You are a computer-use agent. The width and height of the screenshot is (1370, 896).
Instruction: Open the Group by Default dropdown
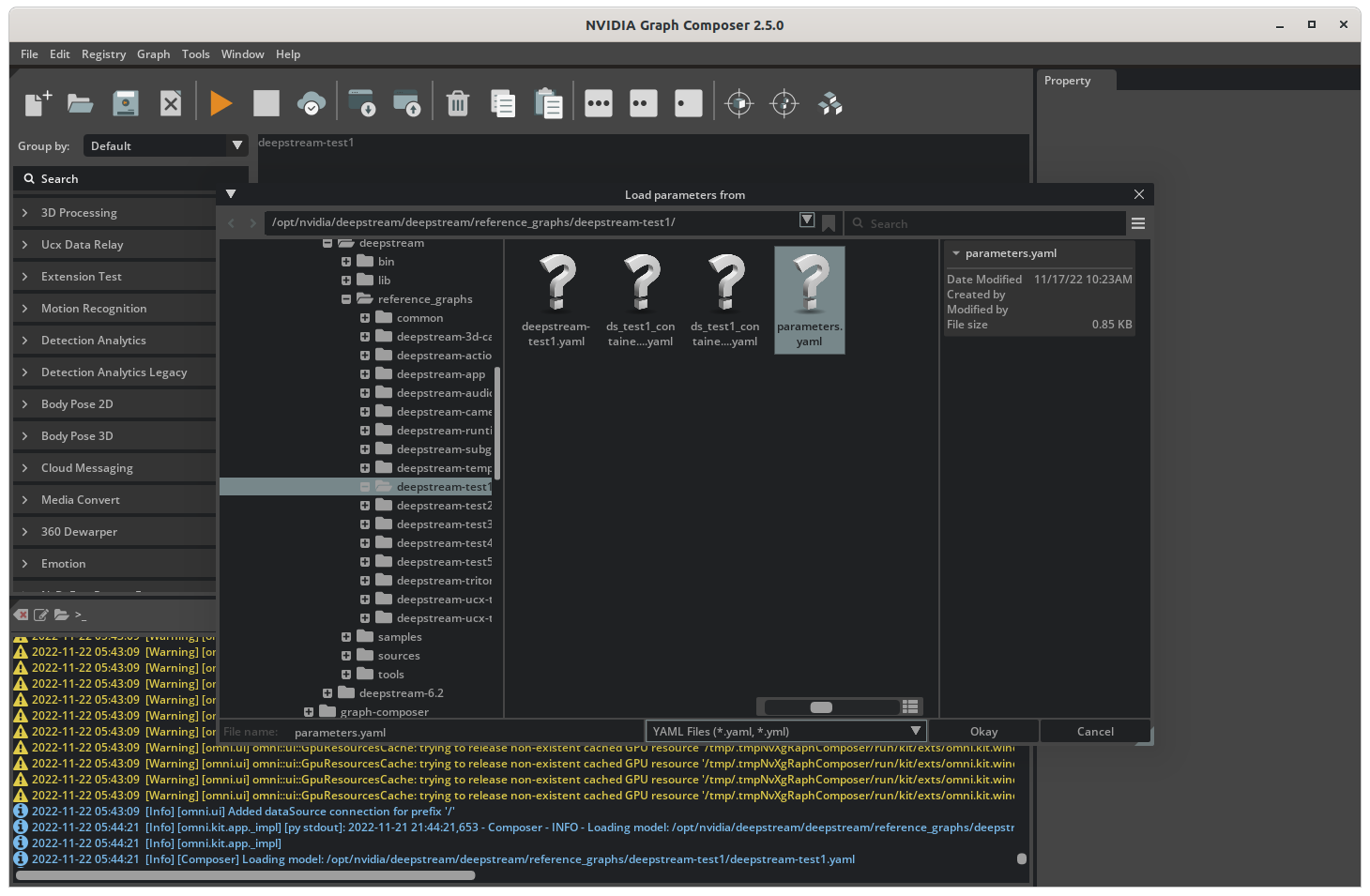click(166, 145)
